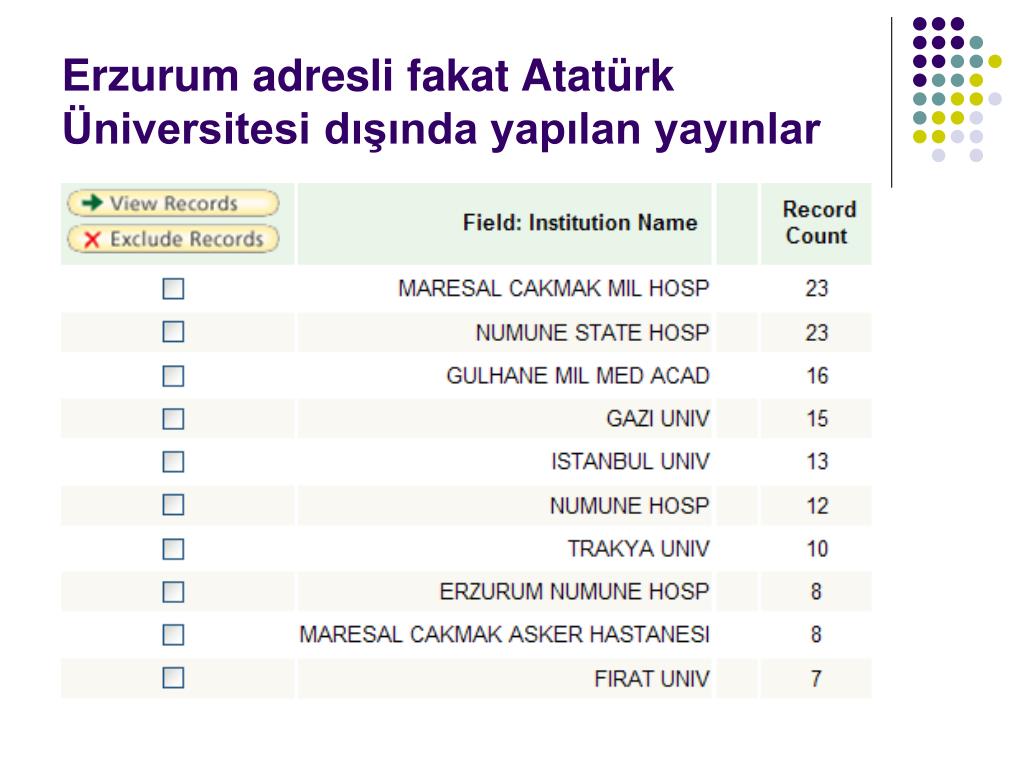Screen dimensions: 1024x768
Task: Tick the NUMUNE STATE HOSP checkbox
Action: [173, 332]
